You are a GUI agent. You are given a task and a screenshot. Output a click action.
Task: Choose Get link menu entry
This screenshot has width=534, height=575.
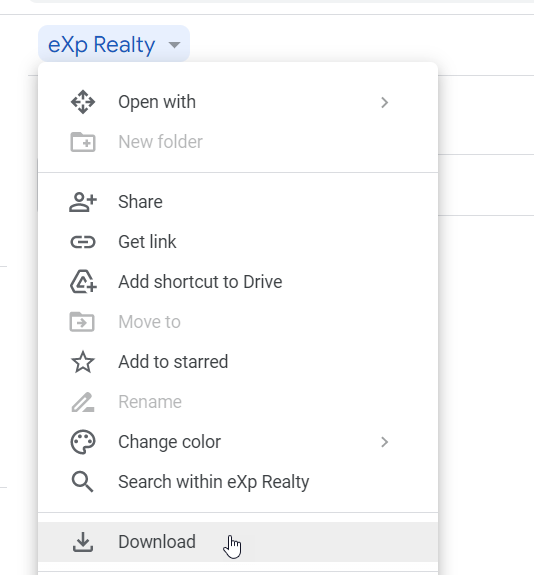238,242
